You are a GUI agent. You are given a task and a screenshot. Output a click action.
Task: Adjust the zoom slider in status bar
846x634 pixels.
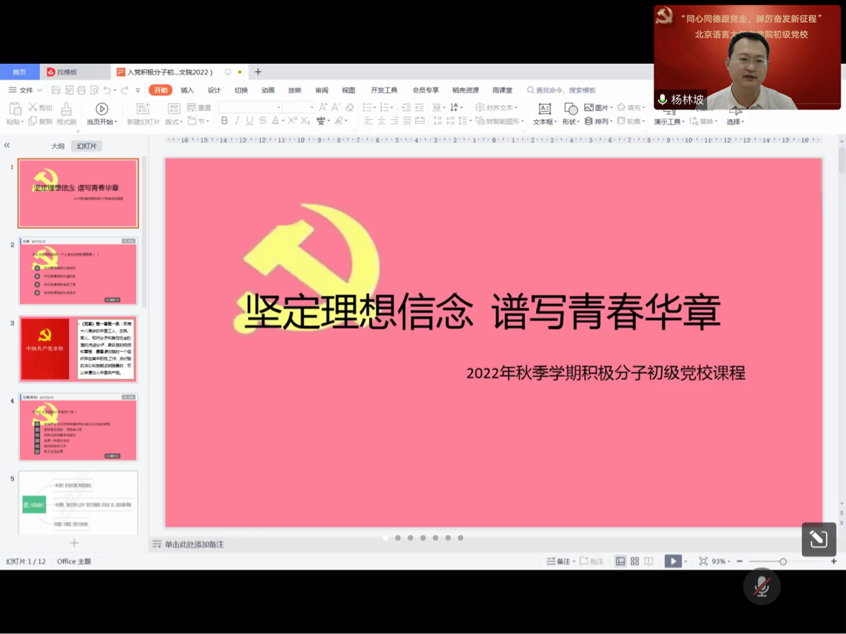click(783, 561)
